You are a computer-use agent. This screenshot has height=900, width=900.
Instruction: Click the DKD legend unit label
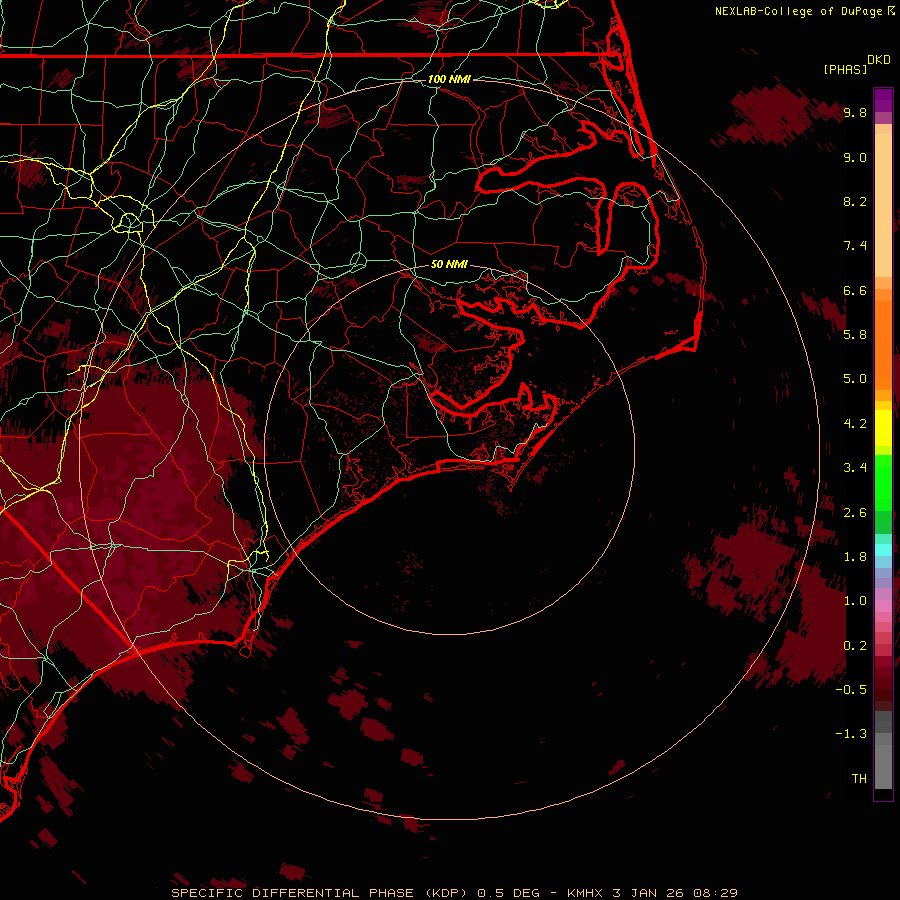point(879,60)
